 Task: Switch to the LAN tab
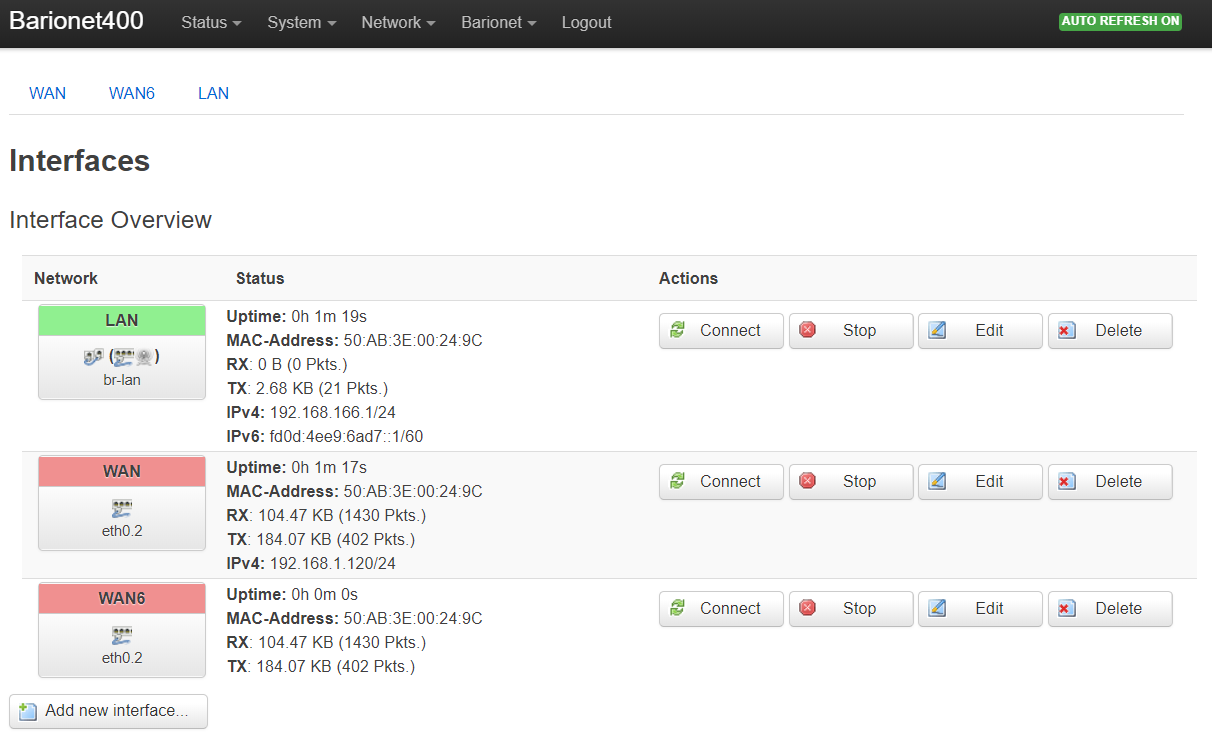[x=213, y=93]
